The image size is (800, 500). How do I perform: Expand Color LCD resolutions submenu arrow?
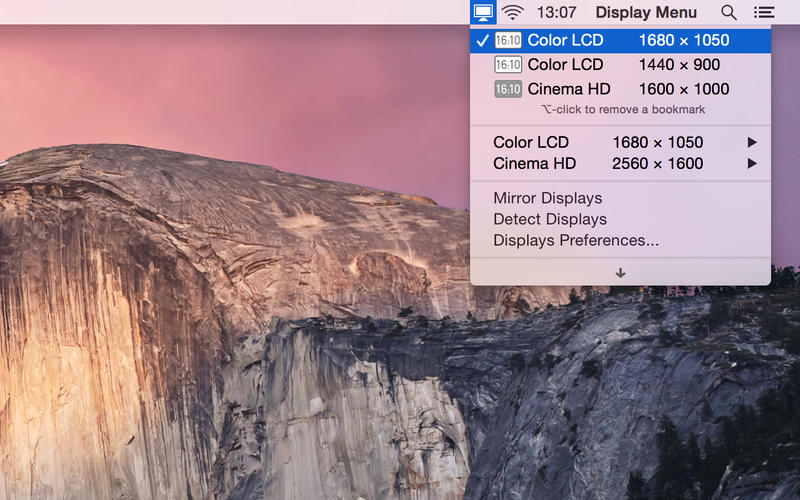752,142
